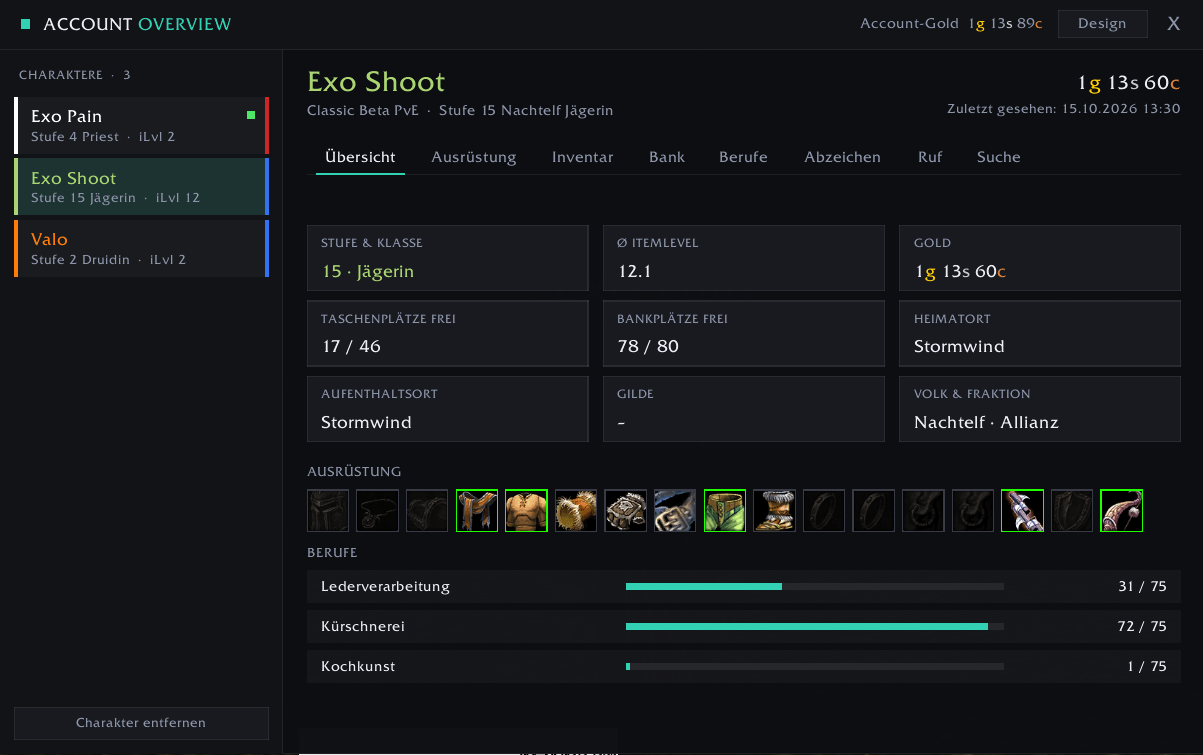Inspect the tan chest shirt item
The width and height of the screenshot is (1203, 755).
(x=526, y=510)
